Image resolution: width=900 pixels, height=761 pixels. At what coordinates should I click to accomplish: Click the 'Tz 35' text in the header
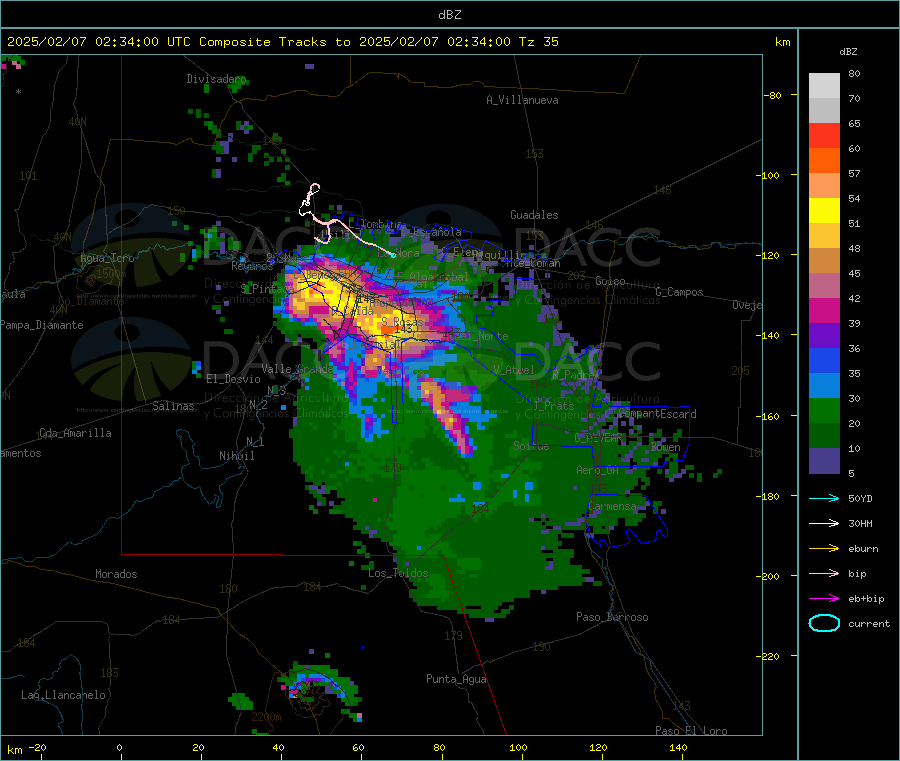[538, 42]
